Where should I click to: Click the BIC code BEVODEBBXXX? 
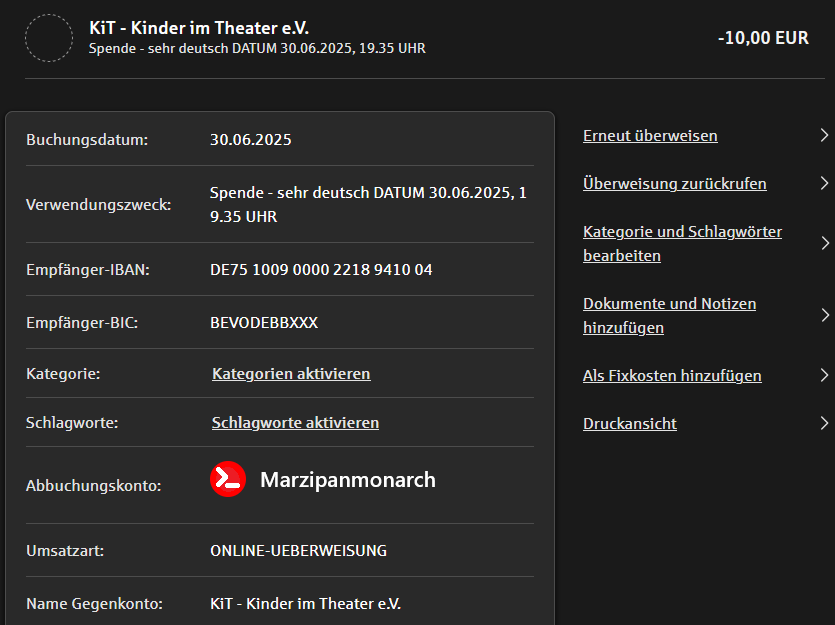coord(264,323)
